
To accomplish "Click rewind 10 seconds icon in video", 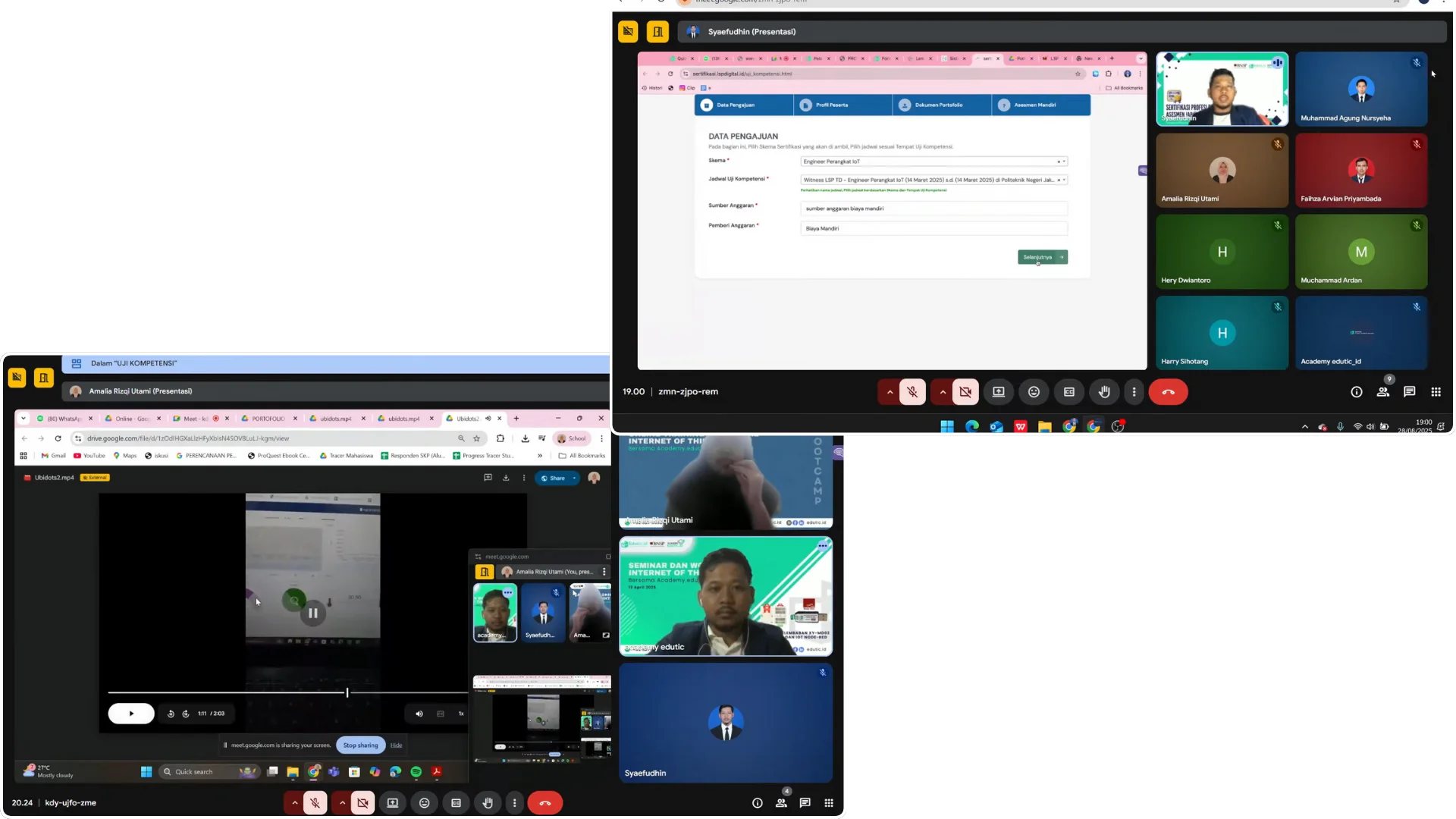I will coord(171,714).
